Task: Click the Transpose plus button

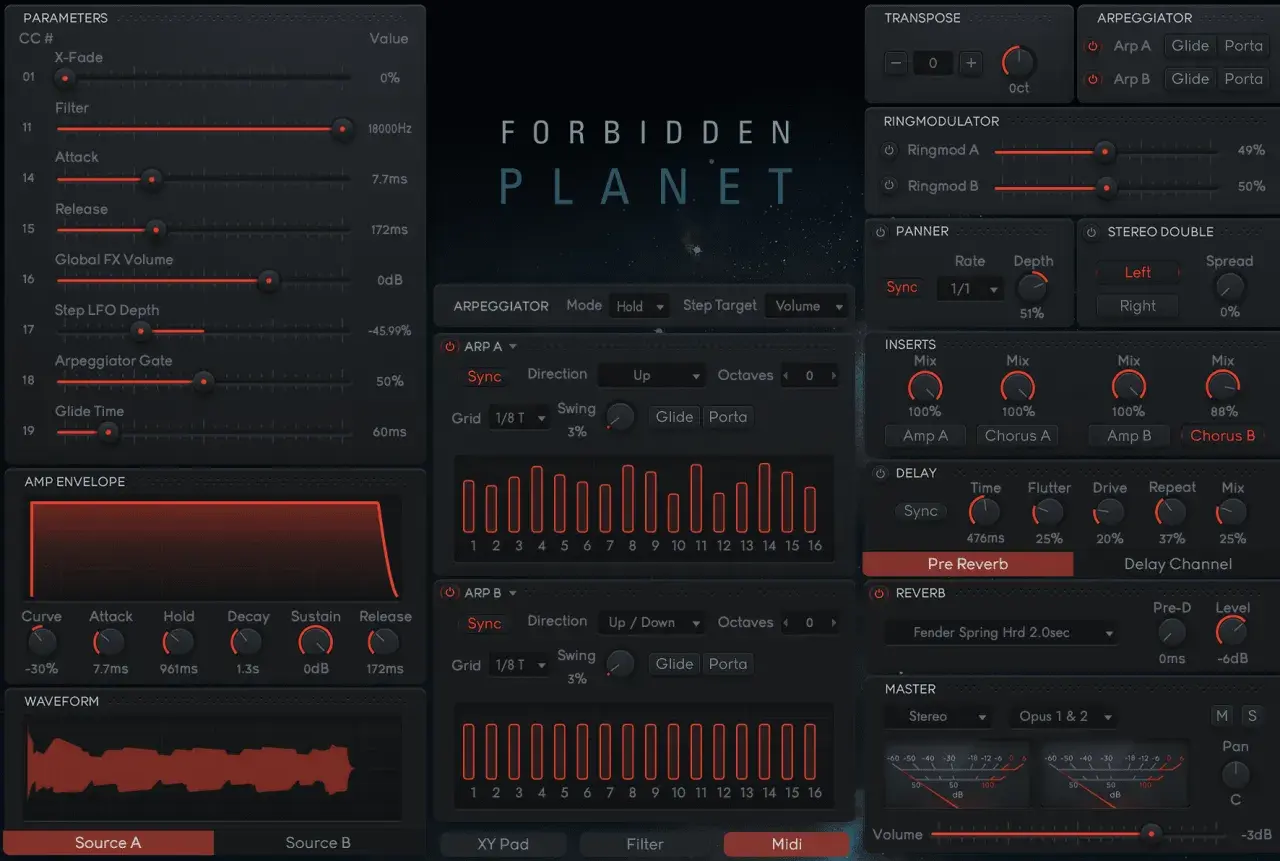Action: (x=970, y=63)
